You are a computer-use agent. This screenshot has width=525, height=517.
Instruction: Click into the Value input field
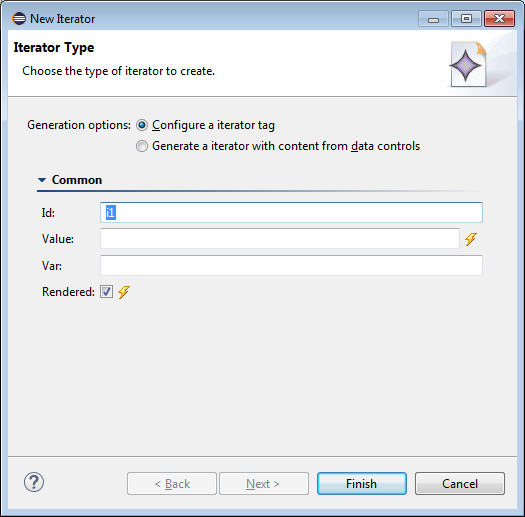[280, 239]
